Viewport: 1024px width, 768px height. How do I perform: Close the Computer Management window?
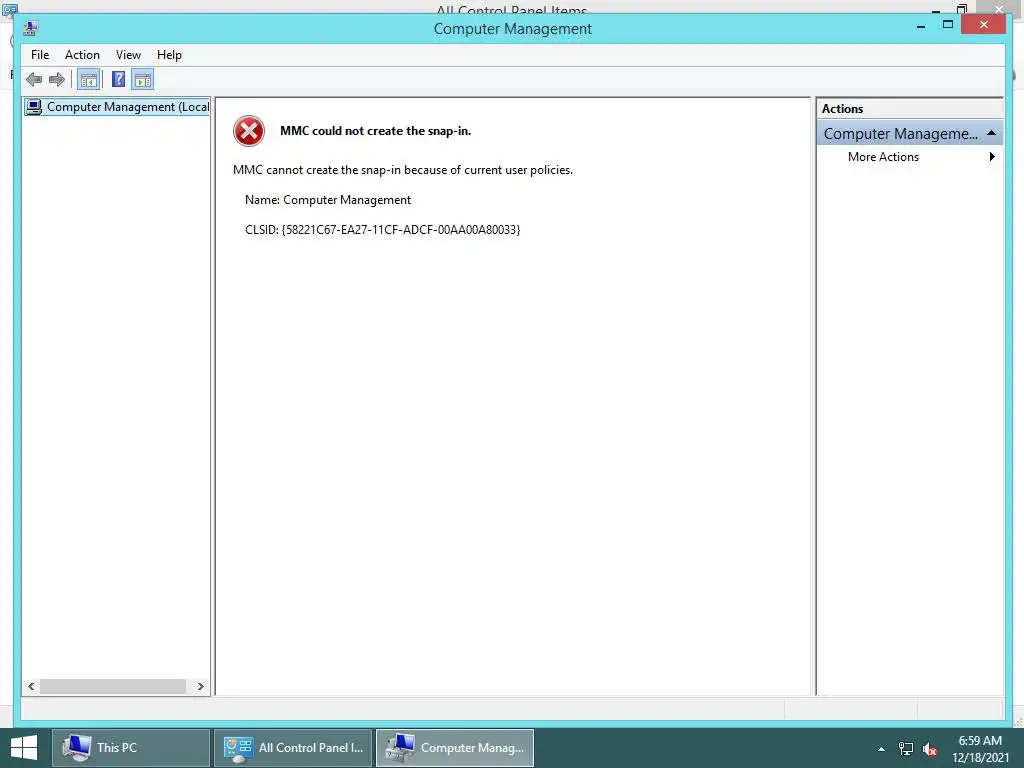[984, 25]
